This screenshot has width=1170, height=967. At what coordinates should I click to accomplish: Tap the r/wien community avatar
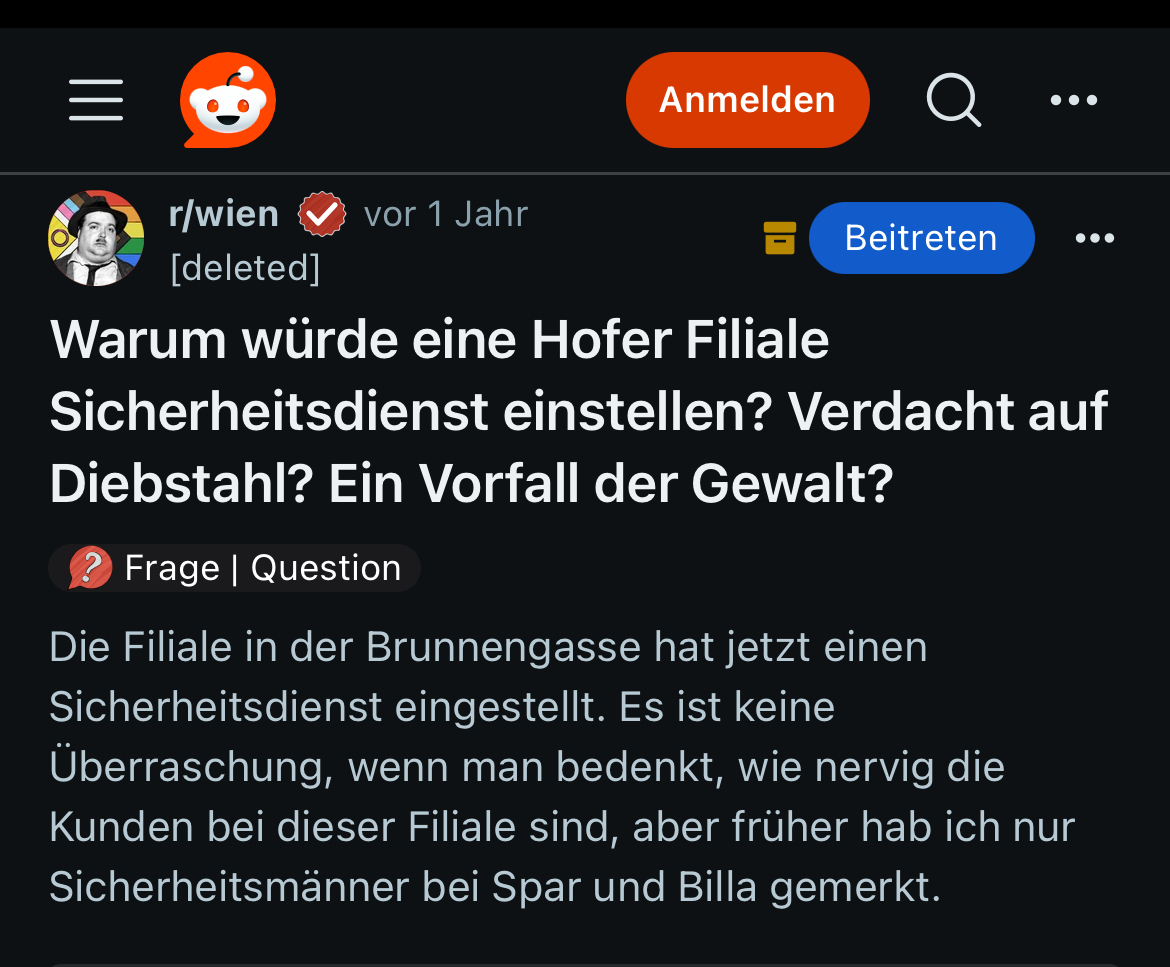coord(96,238)
